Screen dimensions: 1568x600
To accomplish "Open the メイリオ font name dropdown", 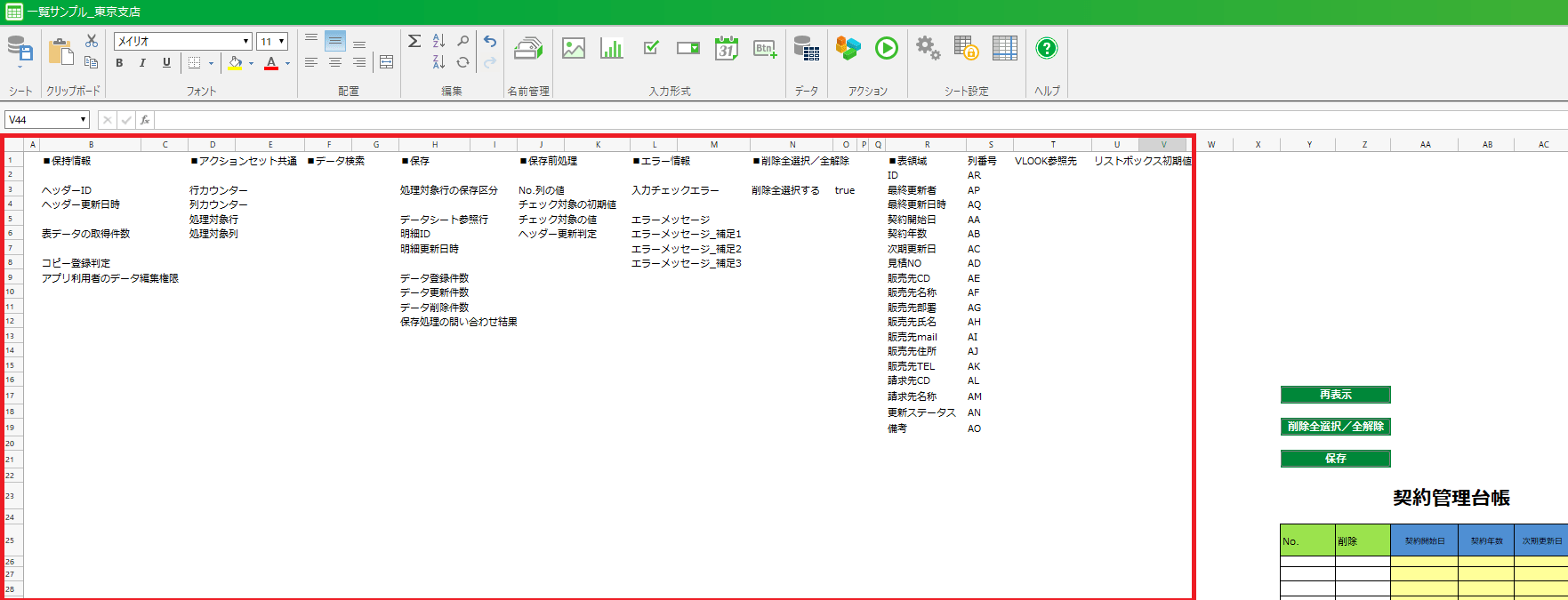I will pyautogui.click(x=246, y=42).
